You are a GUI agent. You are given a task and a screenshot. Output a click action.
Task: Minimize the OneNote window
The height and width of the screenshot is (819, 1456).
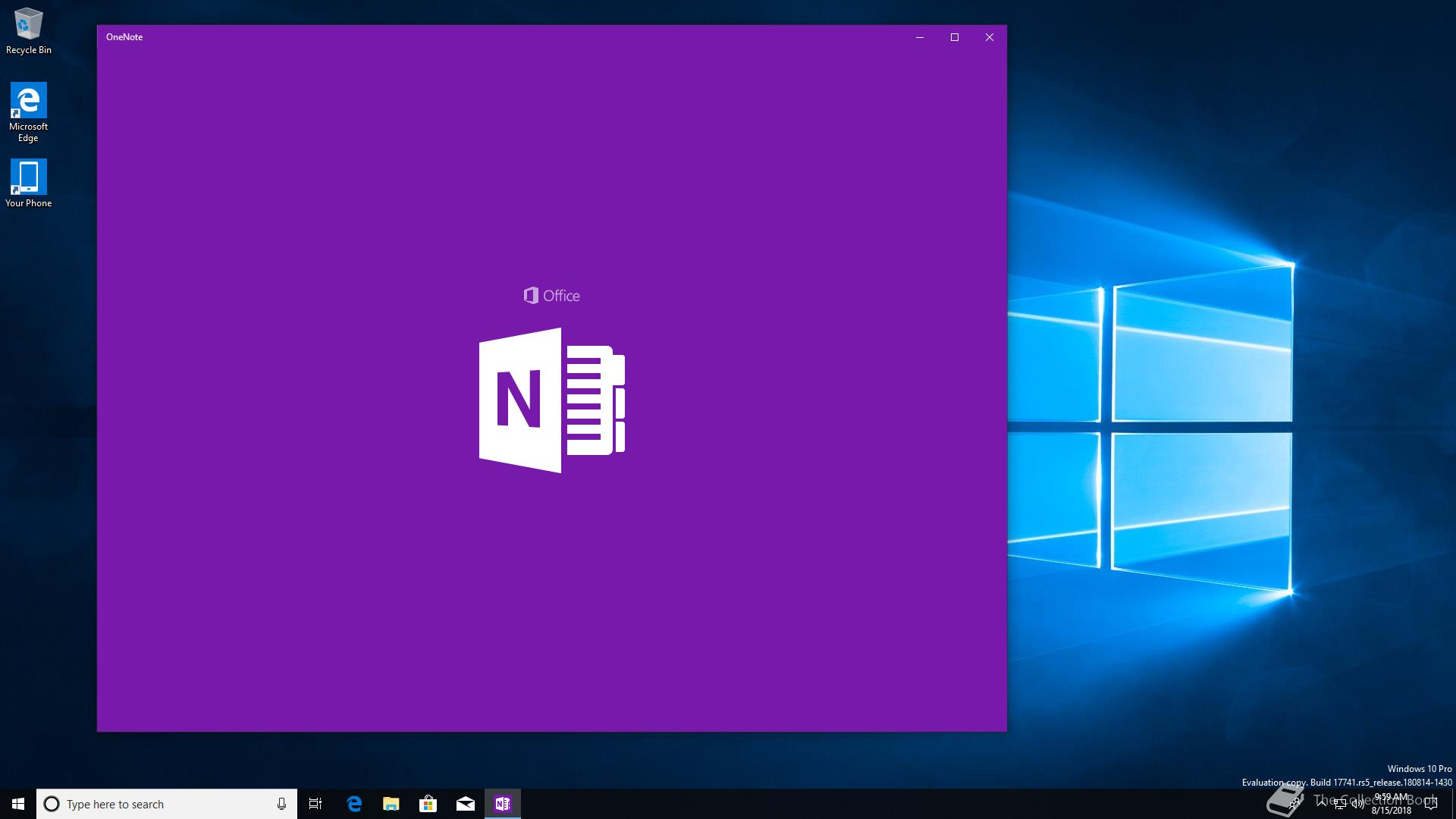click(920, 37)
